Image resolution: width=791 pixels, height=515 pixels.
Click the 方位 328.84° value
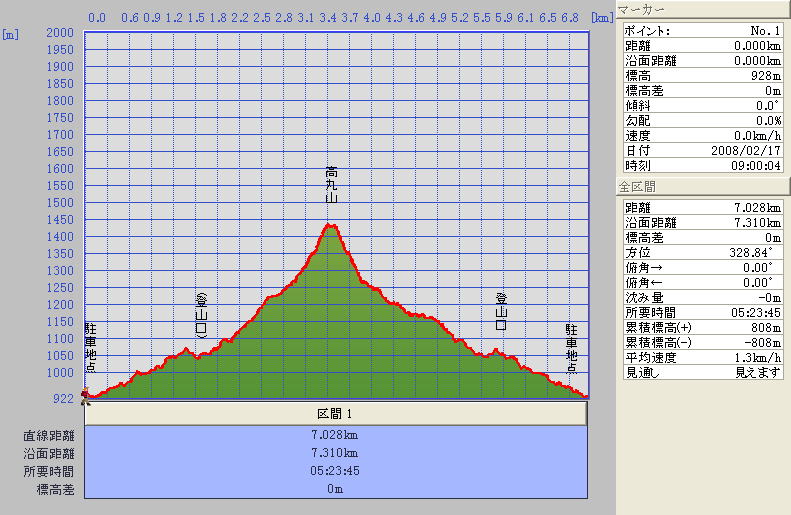[x=751, y=252]
